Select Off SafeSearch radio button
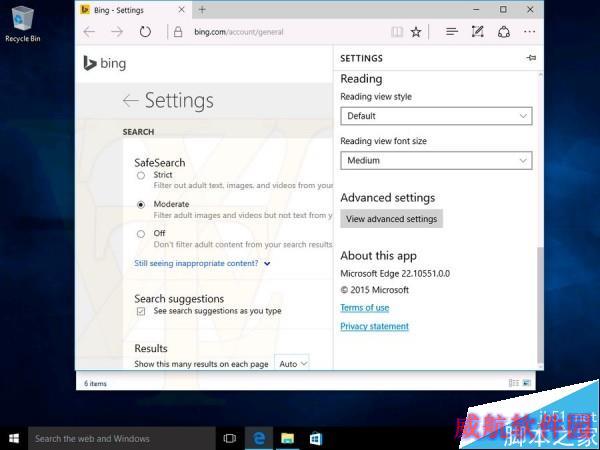This screenshot has width=600, height=450. point(141,234)
